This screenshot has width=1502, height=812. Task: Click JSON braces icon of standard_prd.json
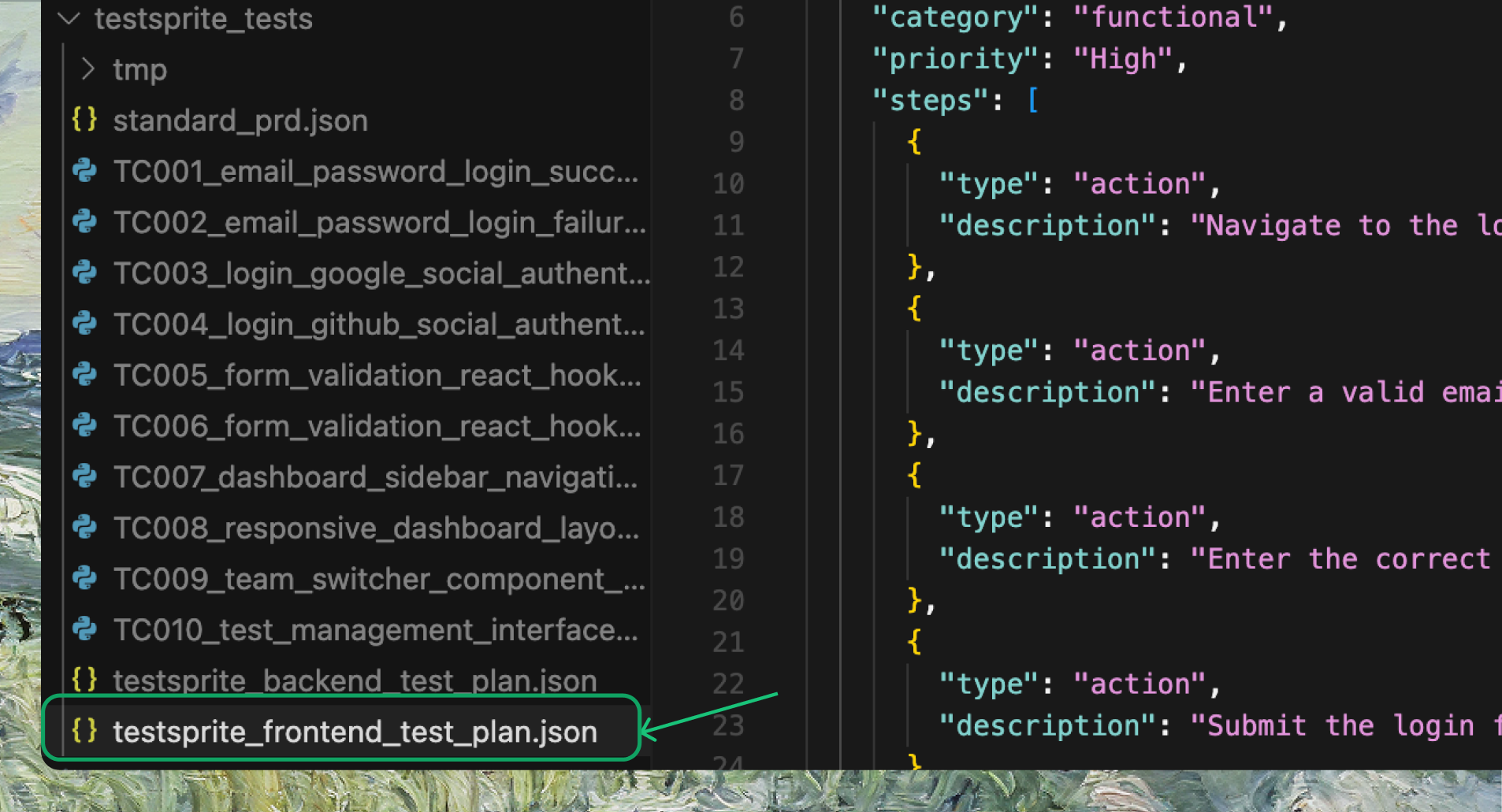(x=84, y=120)
